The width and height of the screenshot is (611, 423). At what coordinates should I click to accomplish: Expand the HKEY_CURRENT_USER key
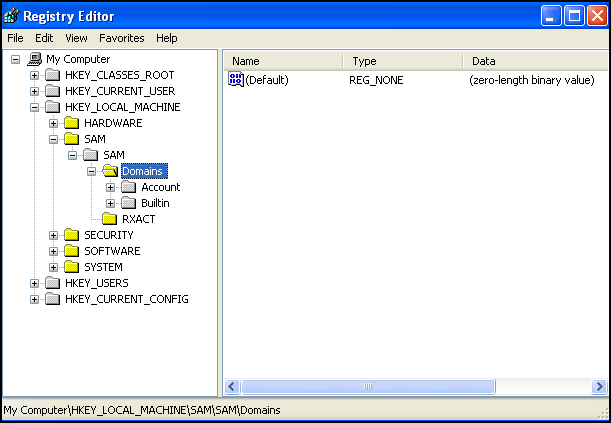click(34, 92)
